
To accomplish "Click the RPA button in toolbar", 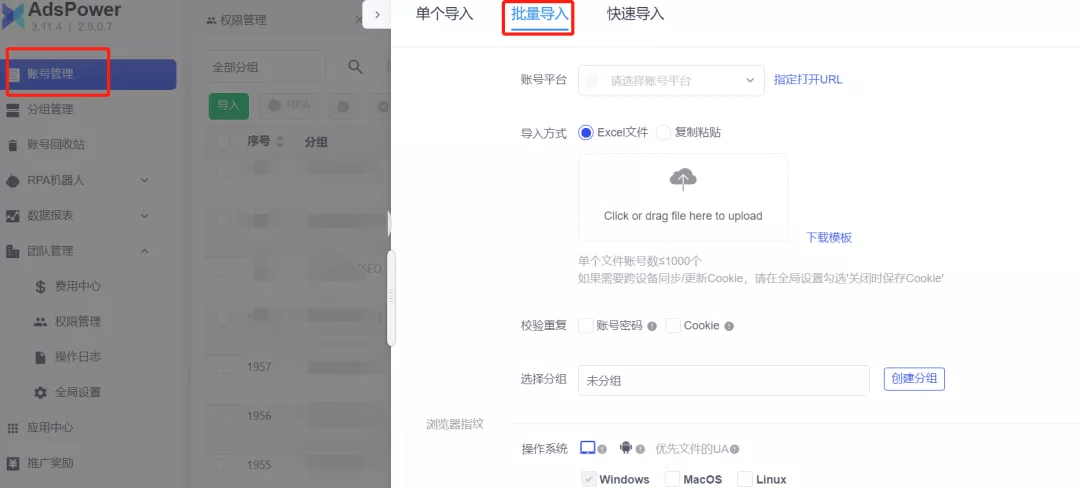I will tap(289, 106).
